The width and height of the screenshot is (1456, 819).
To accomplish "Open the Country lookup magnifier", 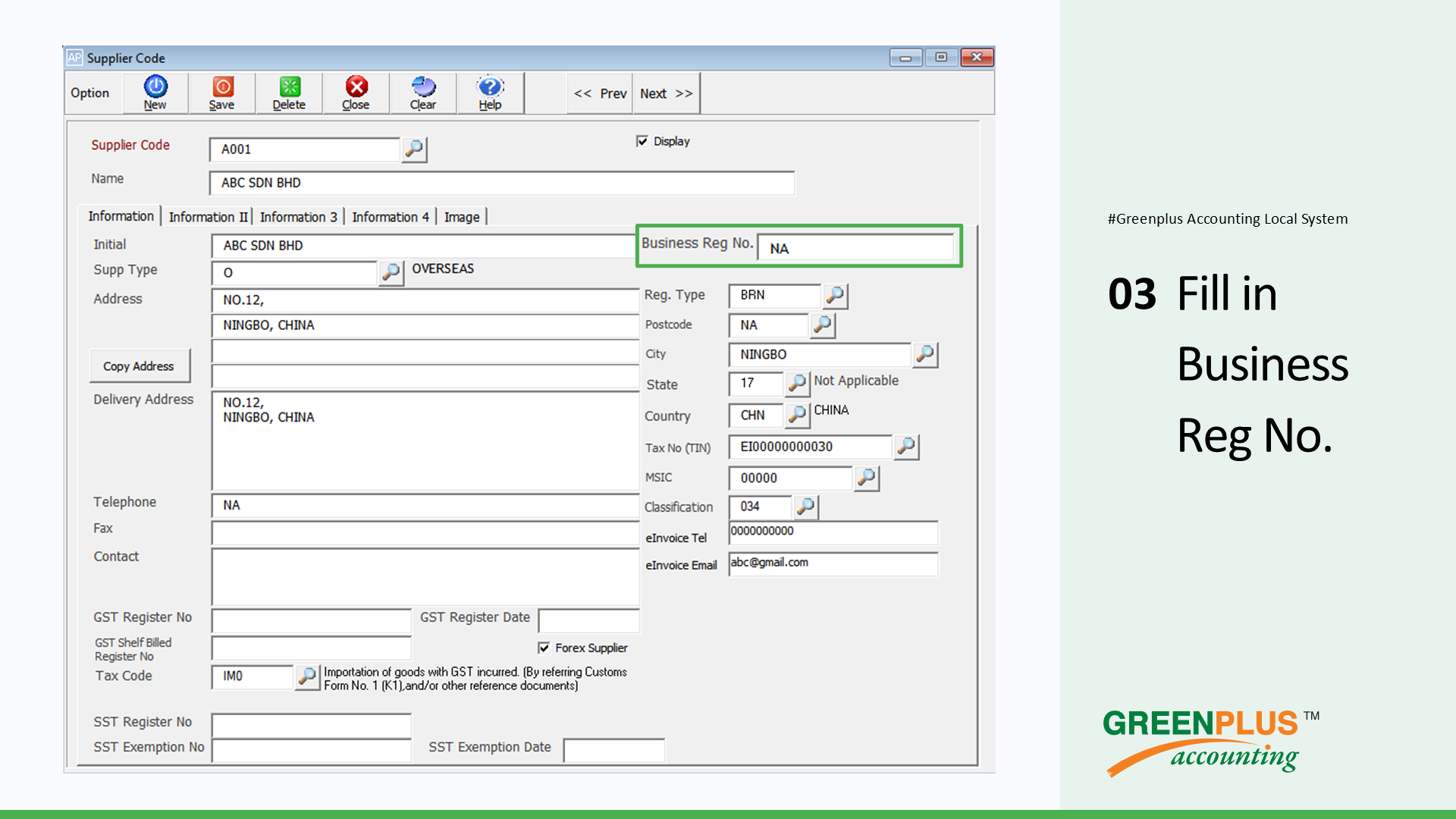I will pos(797,415).
